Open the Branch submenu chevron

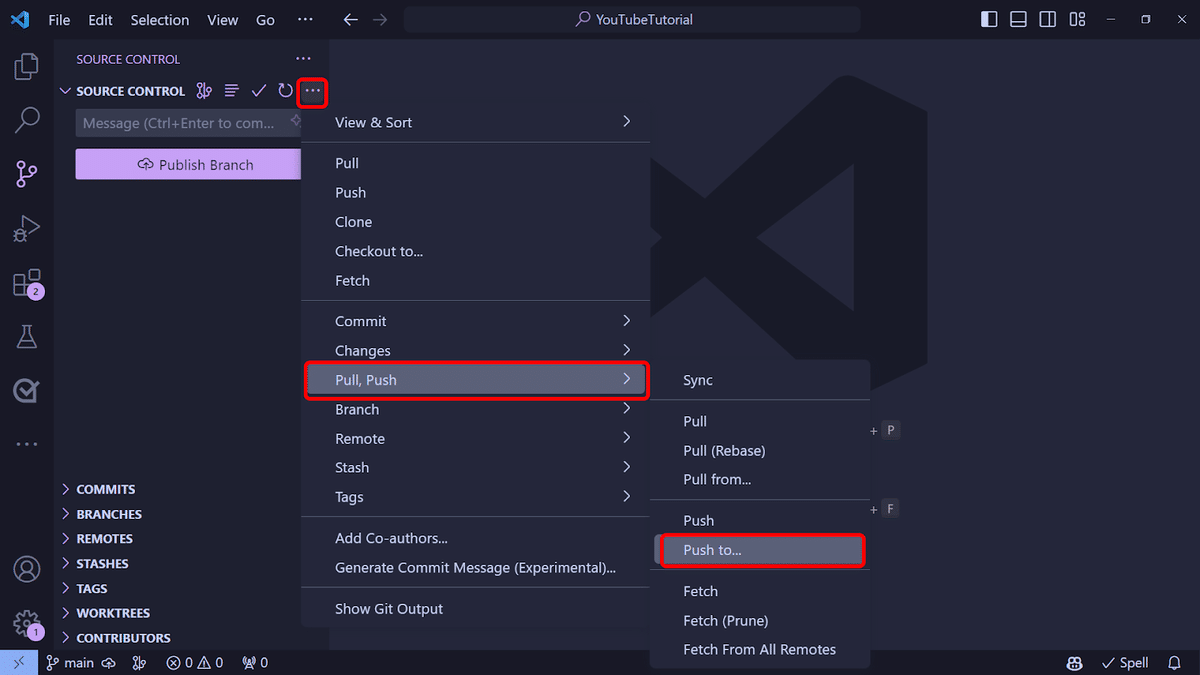coord(626,409)
